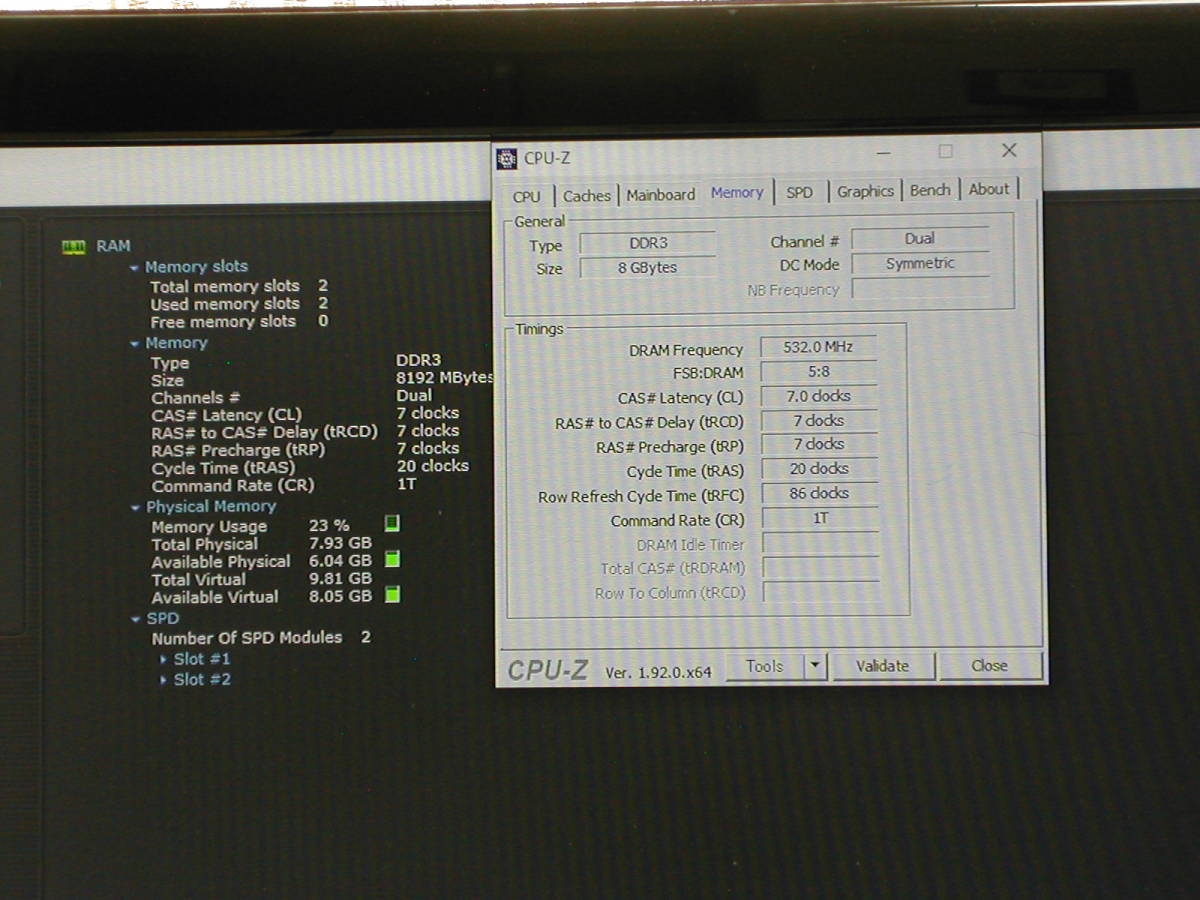The width and height of the screenshot is (1200, 900).
Task: Collapse the Physical Memory section
Action: [136, 508]
